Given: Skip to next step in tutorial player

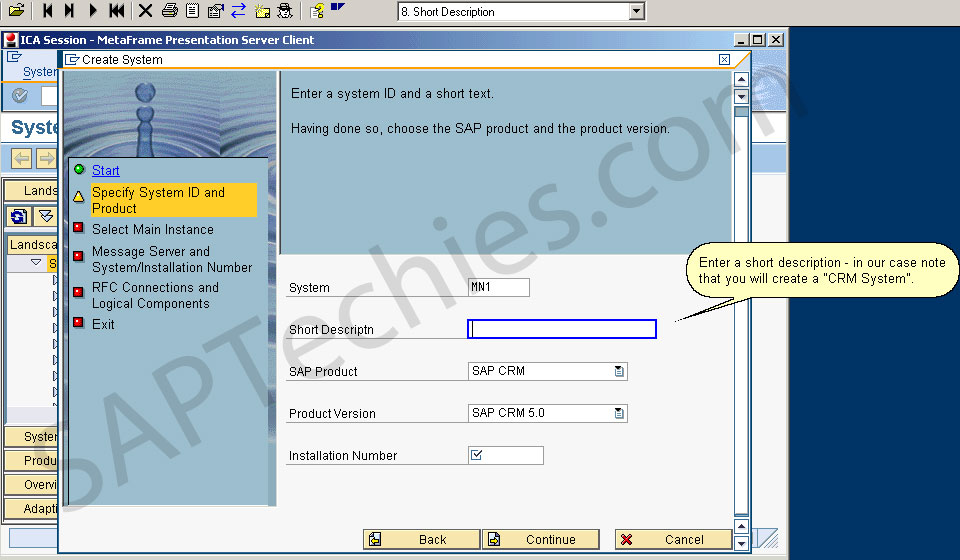Looking at the screenshot, I should (70, 10).
